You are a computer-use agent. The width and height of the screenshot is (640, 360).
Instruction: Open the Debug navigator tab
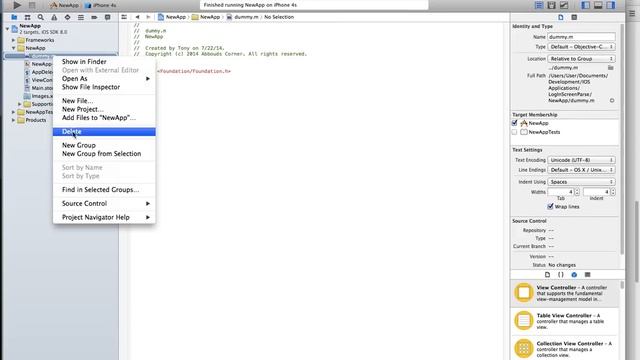coord(81,17)
